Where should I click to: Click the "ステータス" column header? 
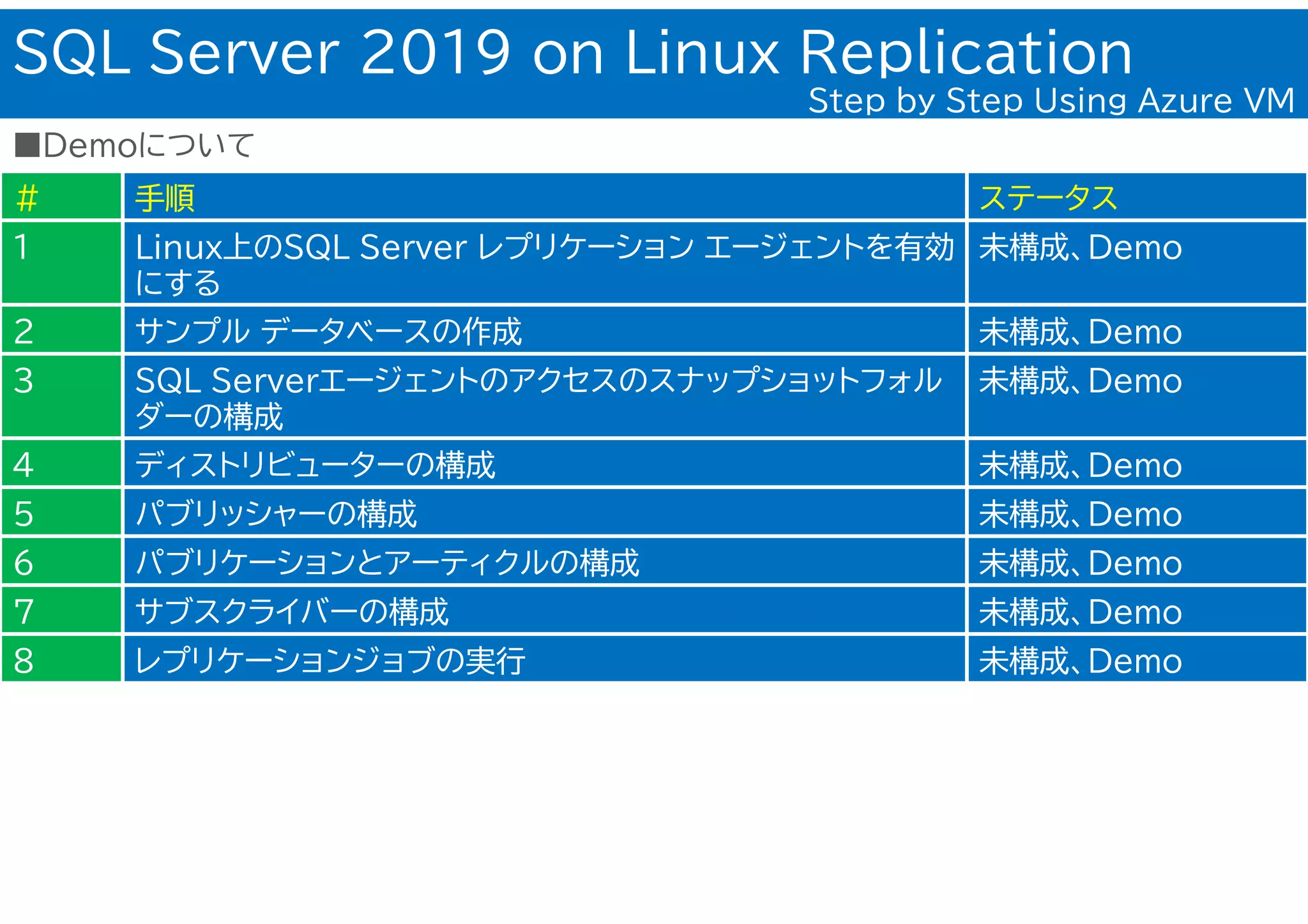tap(1137, 197)
